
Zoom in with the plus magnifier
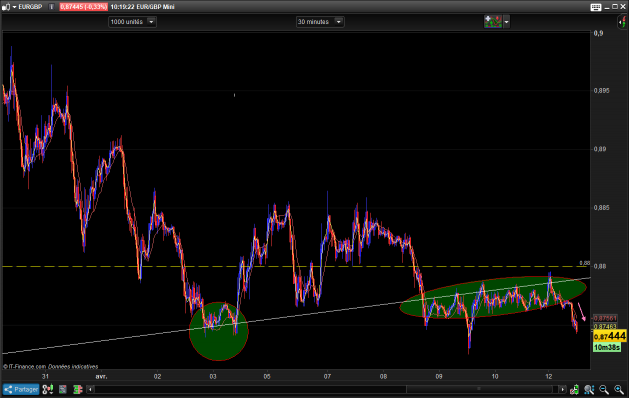click(x=619, y=389)
